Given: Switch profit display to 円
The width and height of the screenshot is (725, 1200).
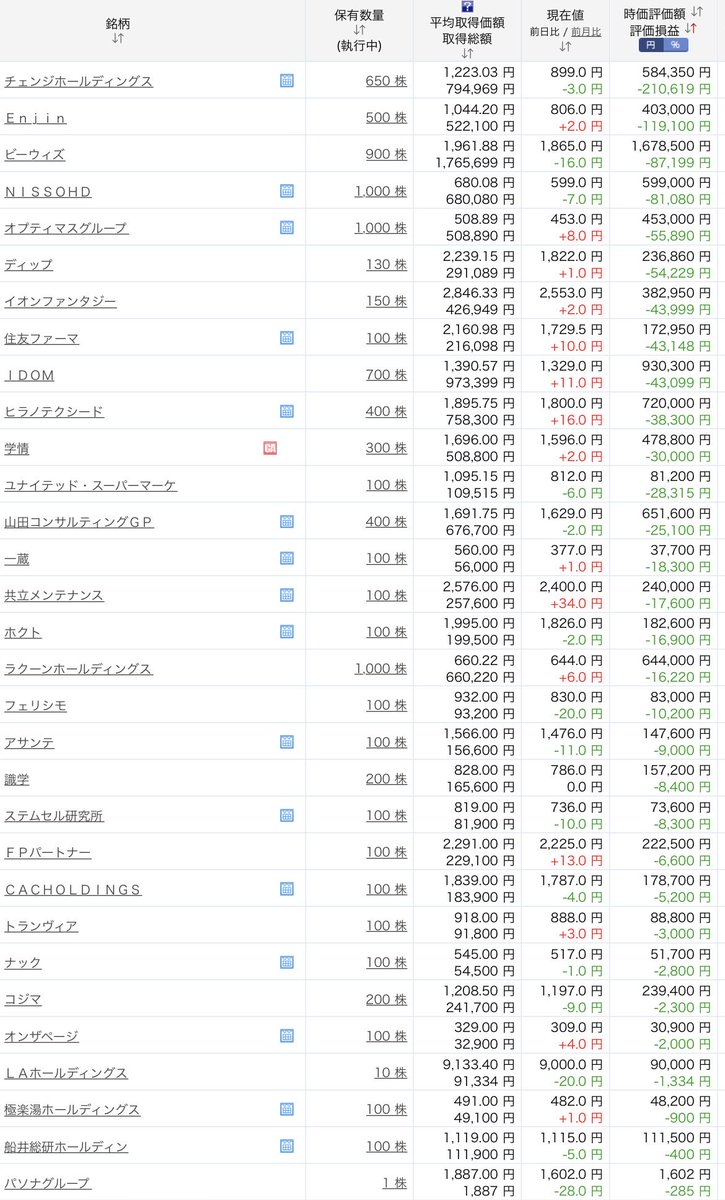Looking at the screenshot, I should (x=650, y=45).
